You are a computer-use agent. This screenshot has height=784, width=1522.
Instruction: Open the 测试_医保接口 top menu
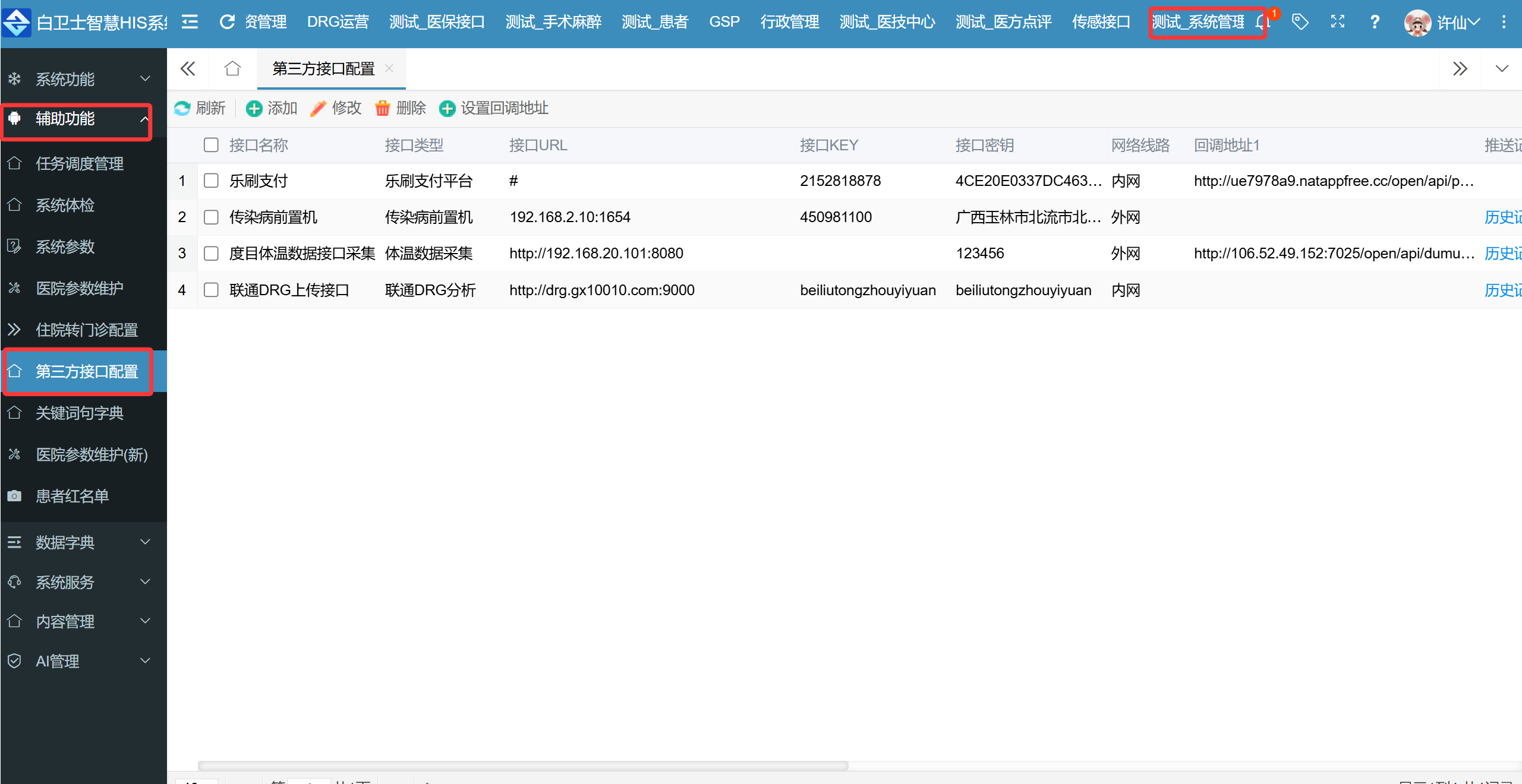pos(437,22)
